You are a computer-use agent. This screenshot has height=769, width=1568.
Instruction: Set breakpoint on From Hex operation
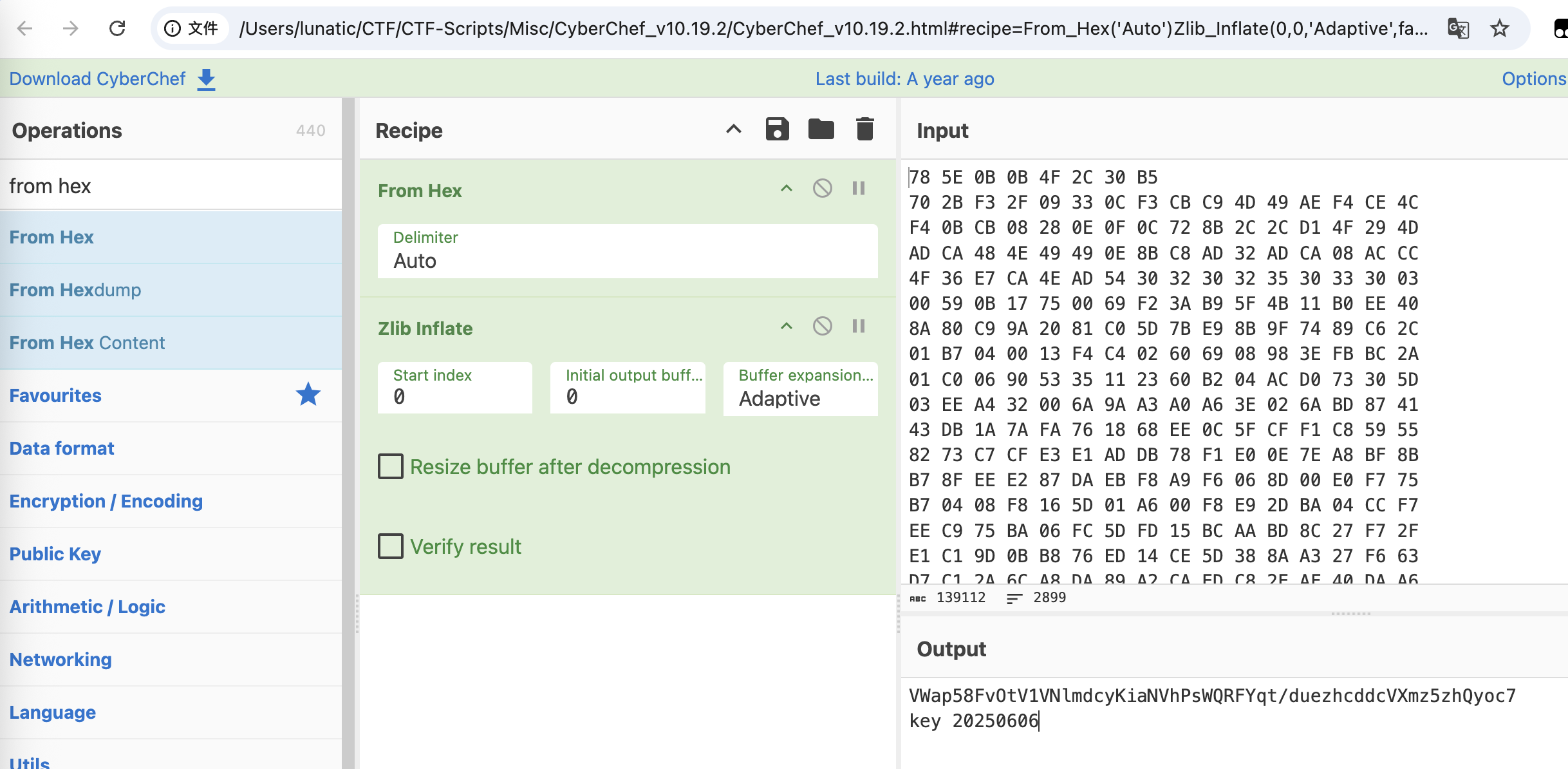point(859,189)
